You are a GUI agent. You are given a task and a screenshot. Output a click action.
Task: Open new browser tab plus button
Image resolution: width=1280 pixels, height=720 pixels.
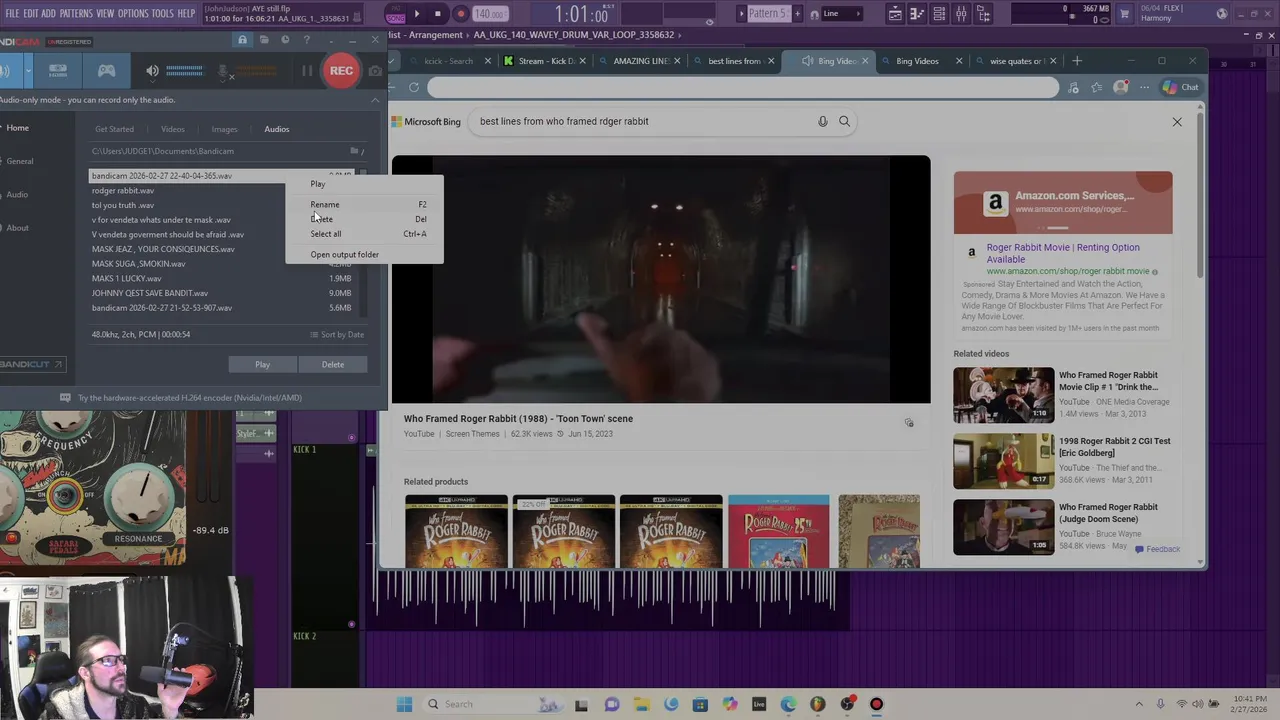point(1077,61)
